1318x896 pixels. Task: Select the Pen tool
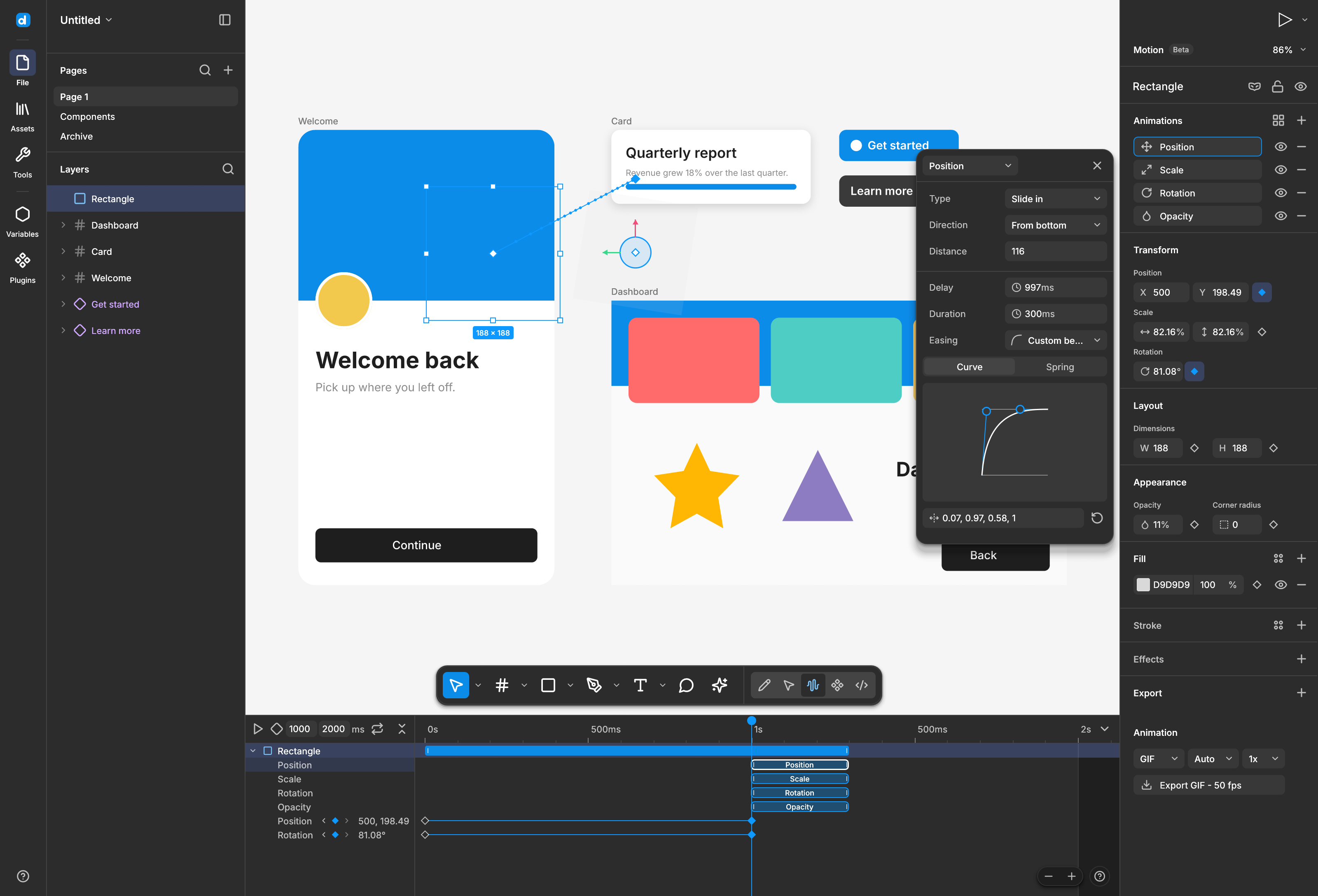click(x=594, y=685)
